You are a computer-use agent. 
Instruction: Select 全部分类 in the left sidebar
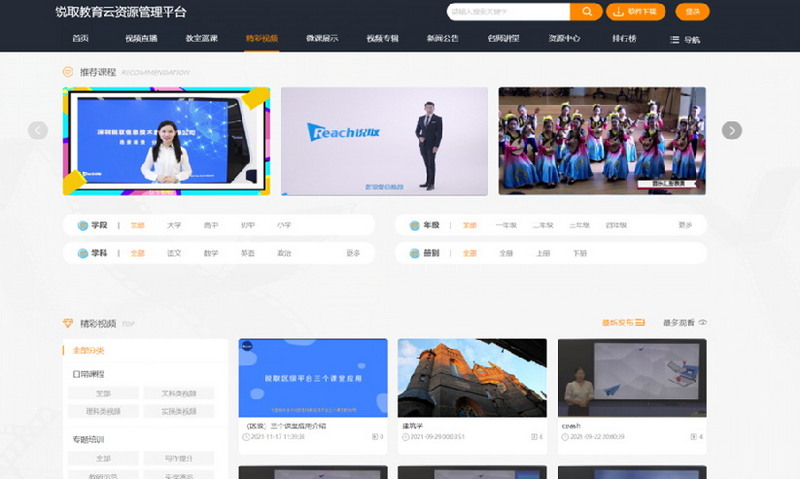coord(88,350)
